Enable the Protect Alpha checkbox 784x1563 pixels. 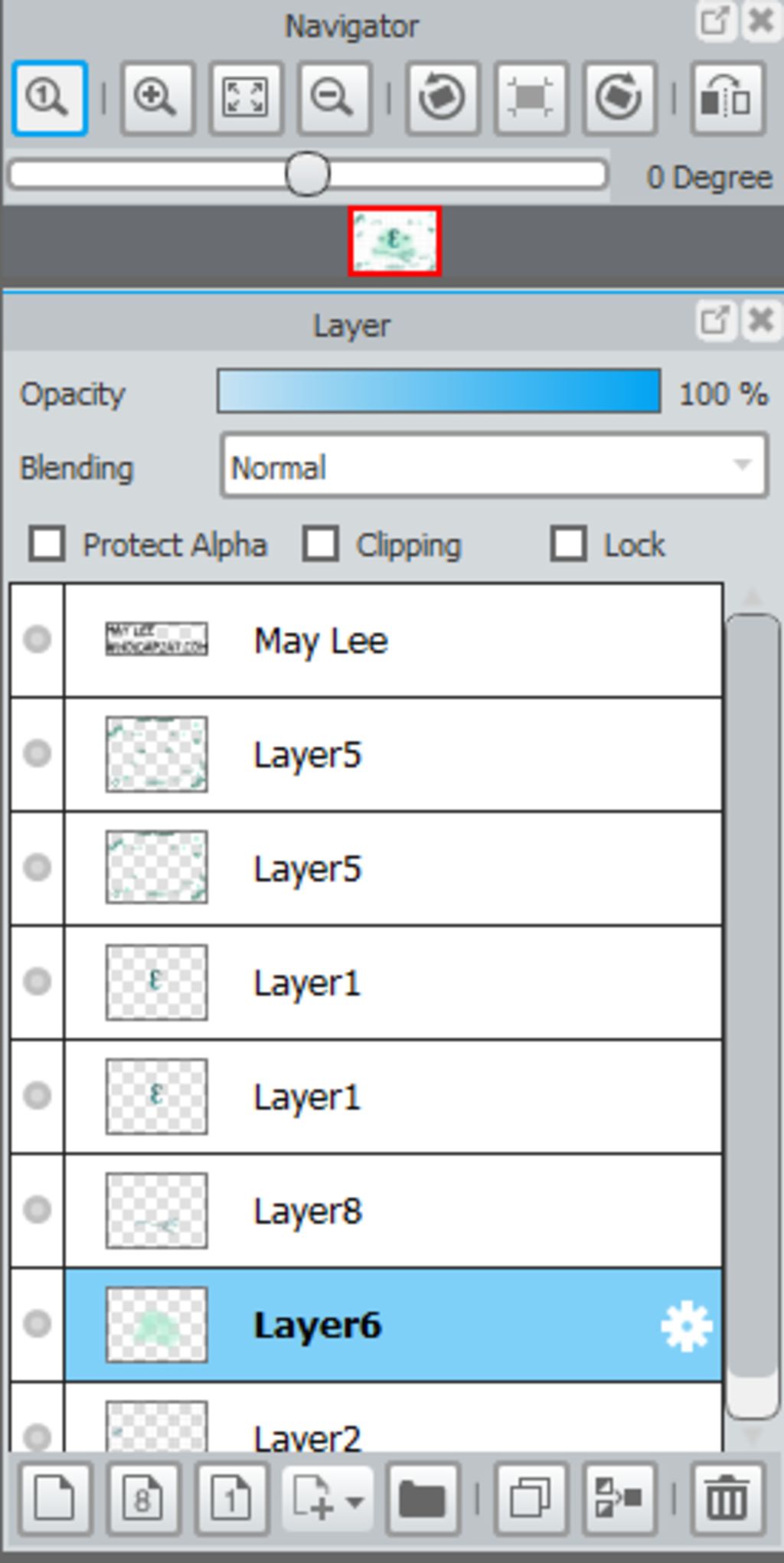(x=47, y=544)
